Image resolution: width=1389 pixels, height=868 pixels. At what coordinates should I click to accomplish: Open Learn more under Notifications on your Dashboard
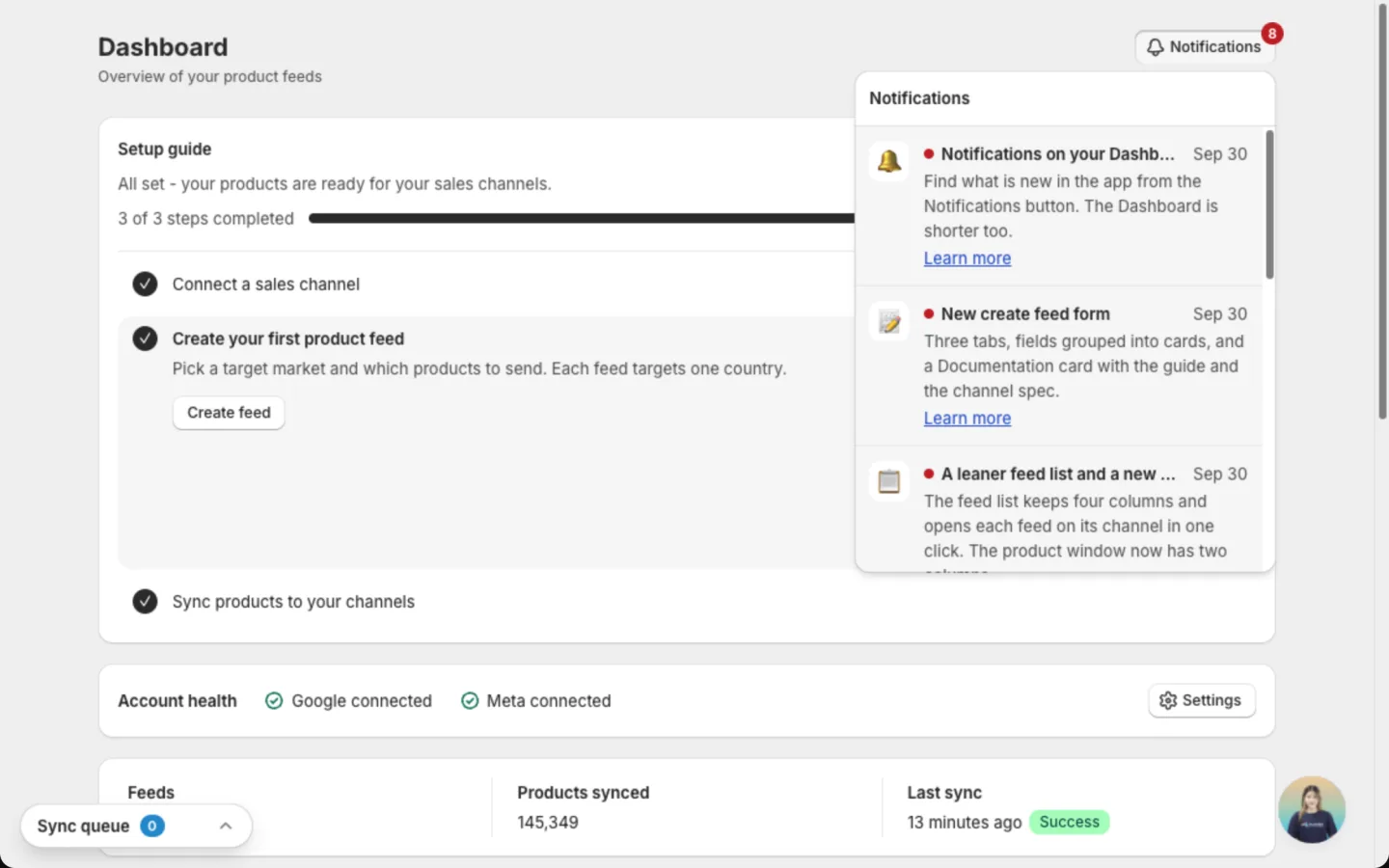click(967, 258)
